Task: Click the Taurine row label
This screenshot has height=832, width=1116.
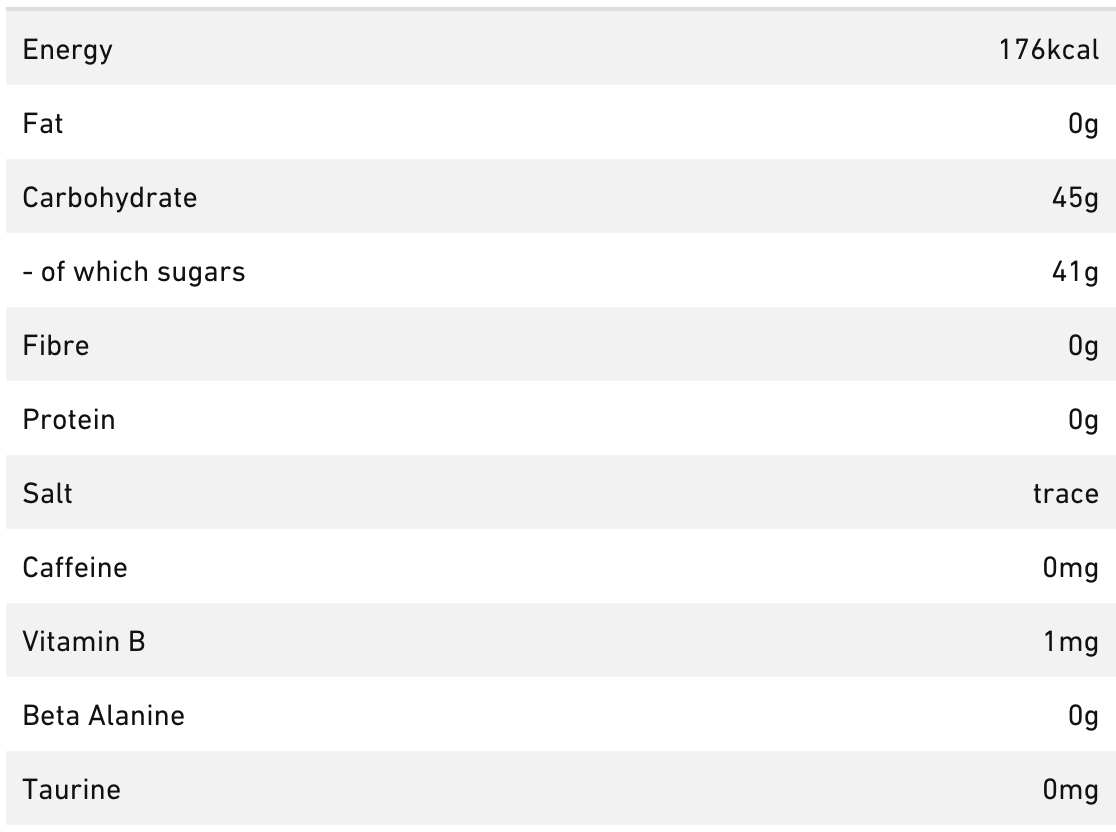Action: 72,790
